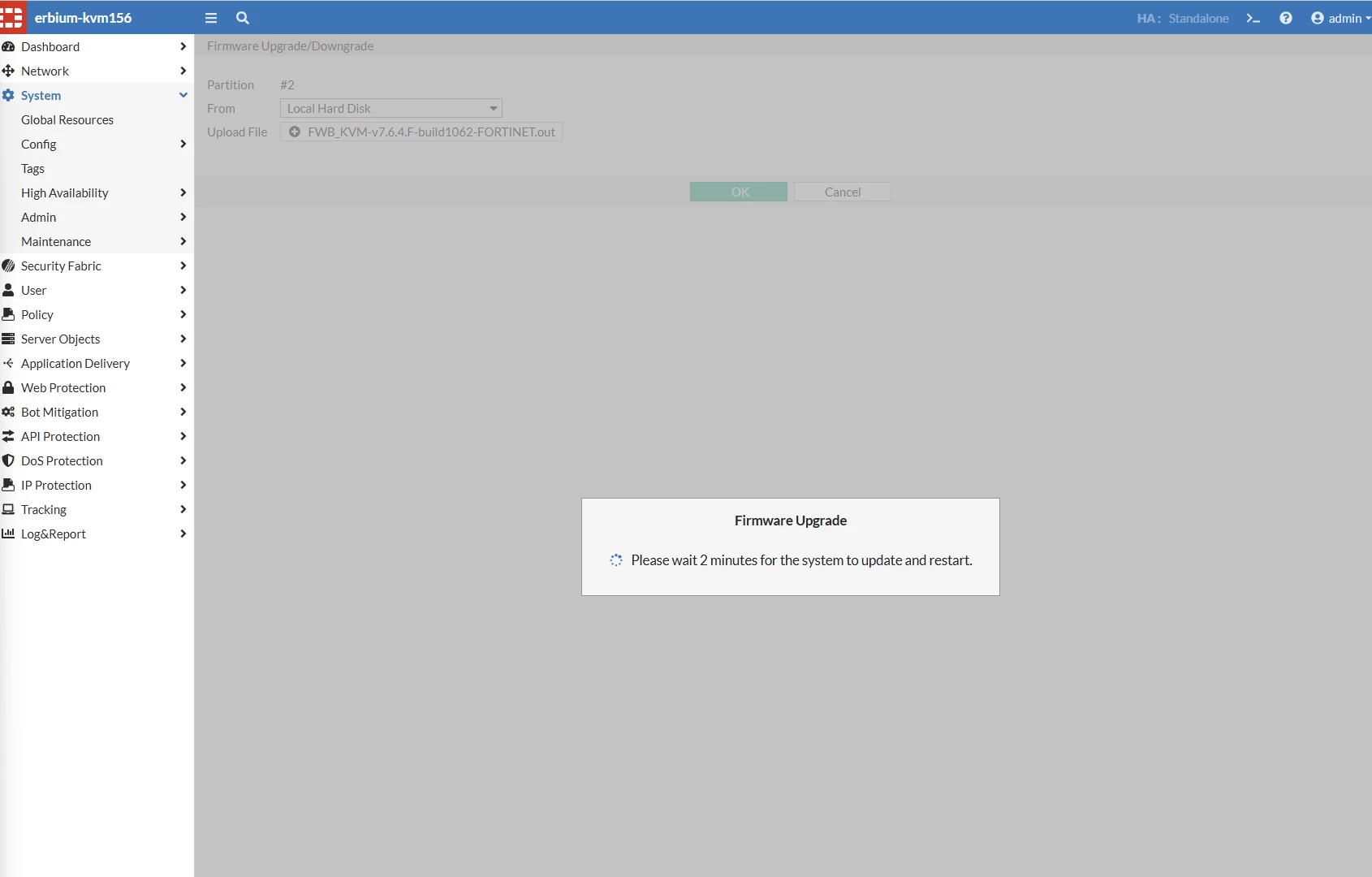
Task: Open the Log&Report menu
Action: pyautogui.click(x=97, y=534)
